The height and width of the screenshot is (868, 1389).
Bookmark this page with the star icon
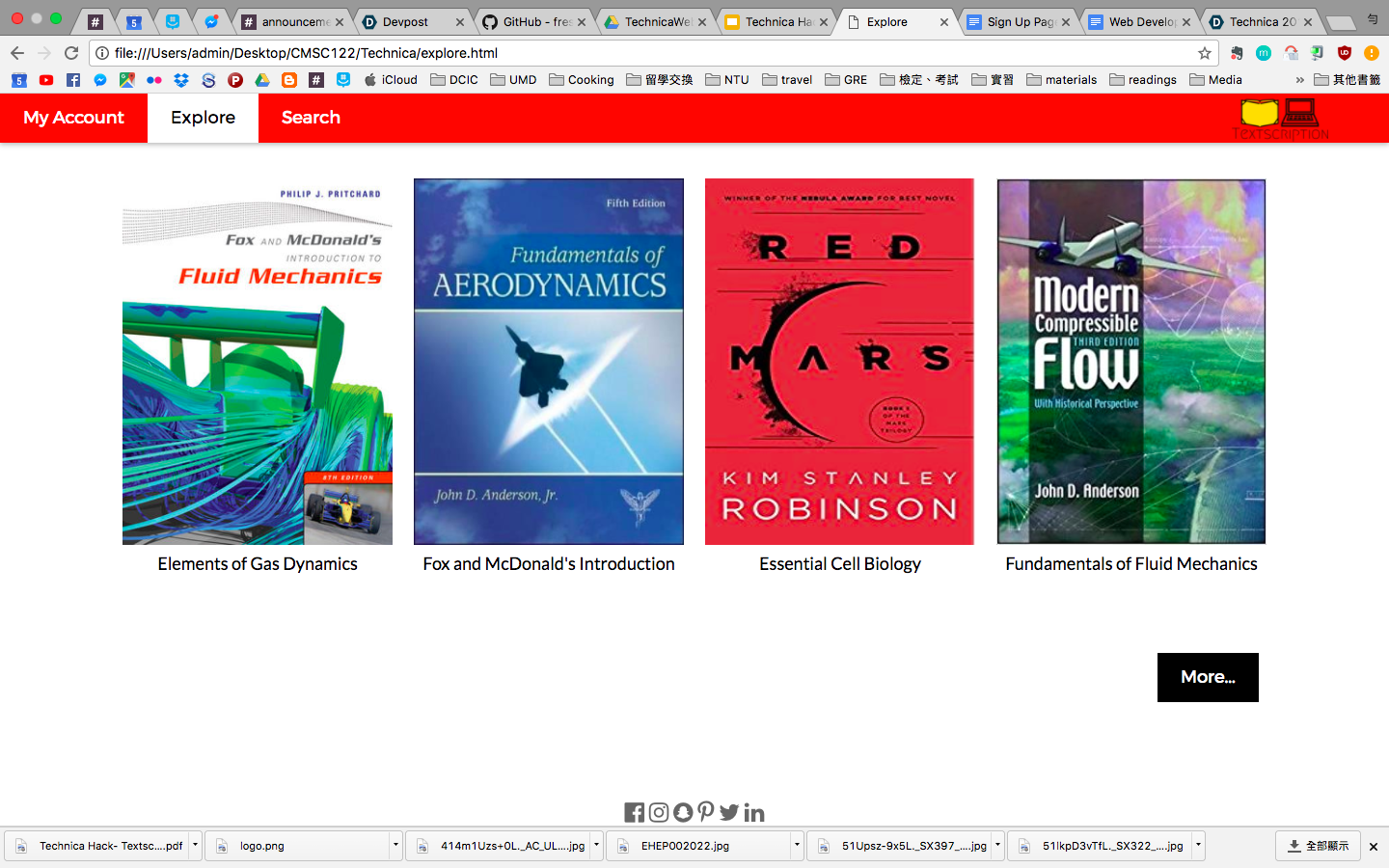click(1204, 53)
